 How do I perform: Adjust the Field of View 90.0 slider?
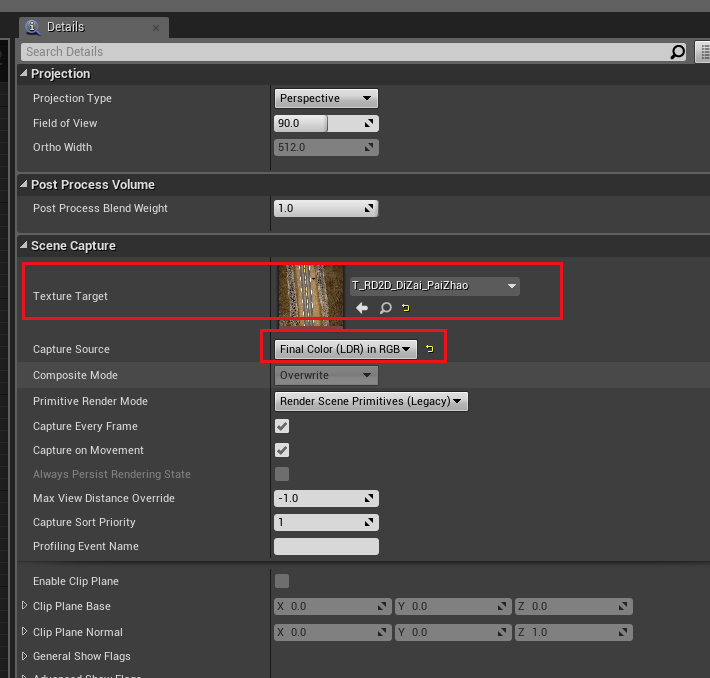pos(326,123)
